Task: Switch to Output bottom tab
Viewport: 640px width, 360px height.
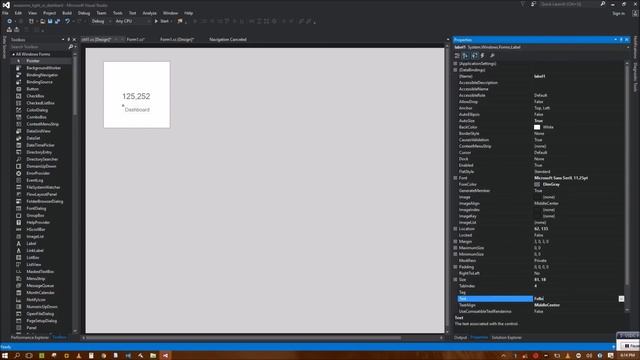Action: 460,338
